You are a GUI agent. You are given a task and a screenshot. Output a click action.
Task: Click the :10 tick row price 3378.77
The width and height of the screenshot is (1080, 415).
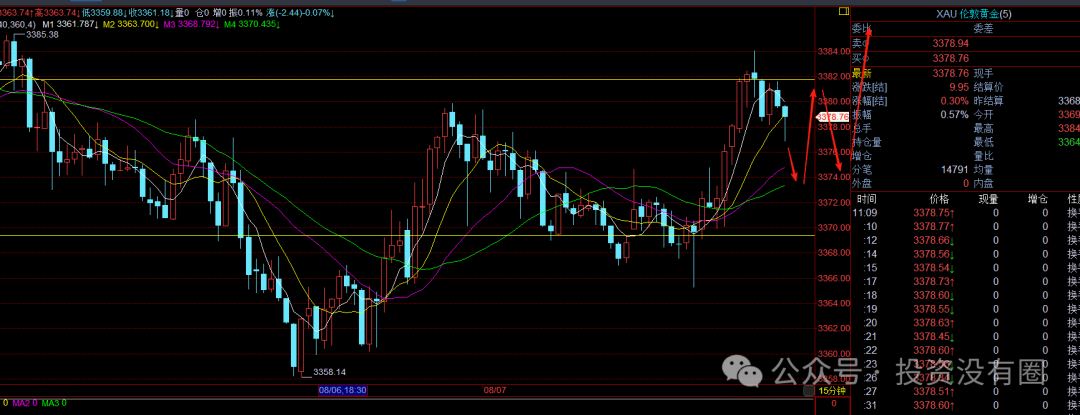pos(933,226)
